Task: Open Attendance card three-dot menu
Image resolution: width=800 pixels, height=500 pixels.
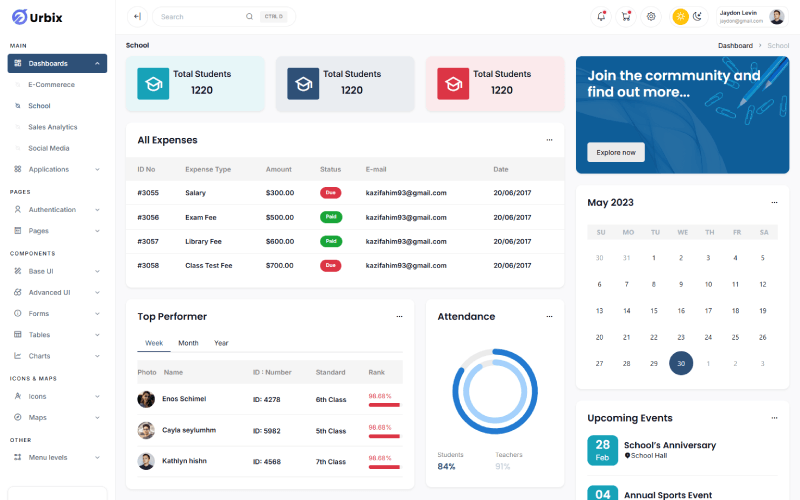Action: (549, 316)
